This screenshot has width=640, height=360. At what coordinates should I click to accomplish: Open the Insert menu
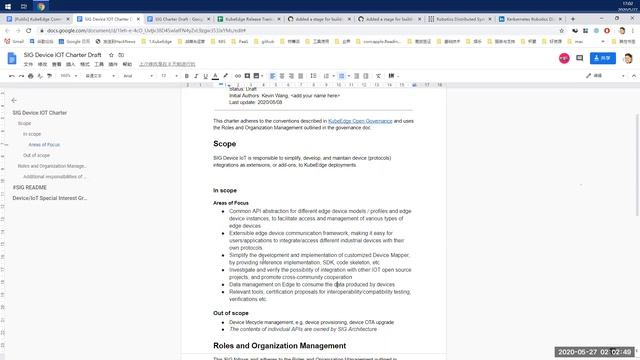point(70,64)
